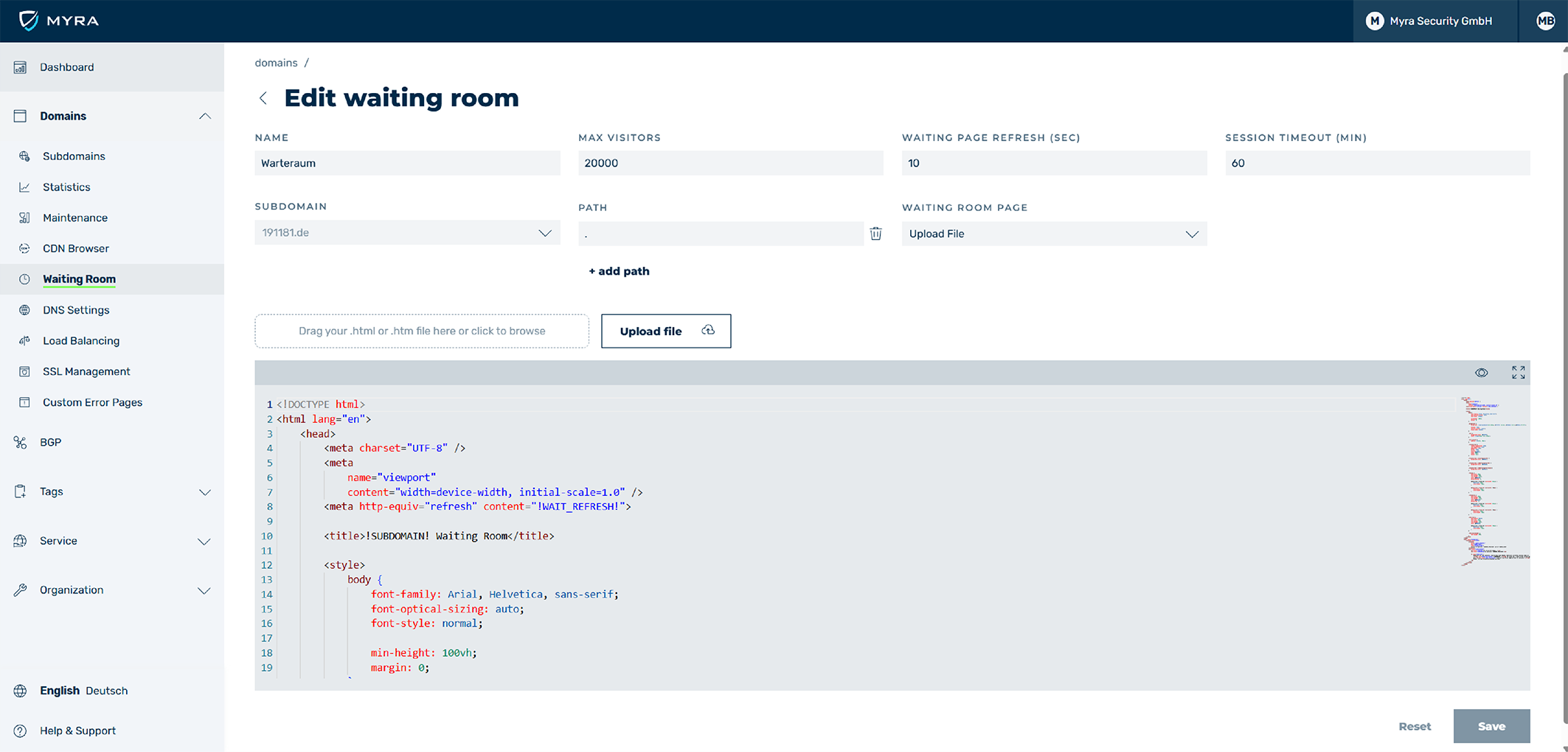Click the Custom Error Pages icon
This screenshot has height=752, width=1568.
(x=24, y=402)
